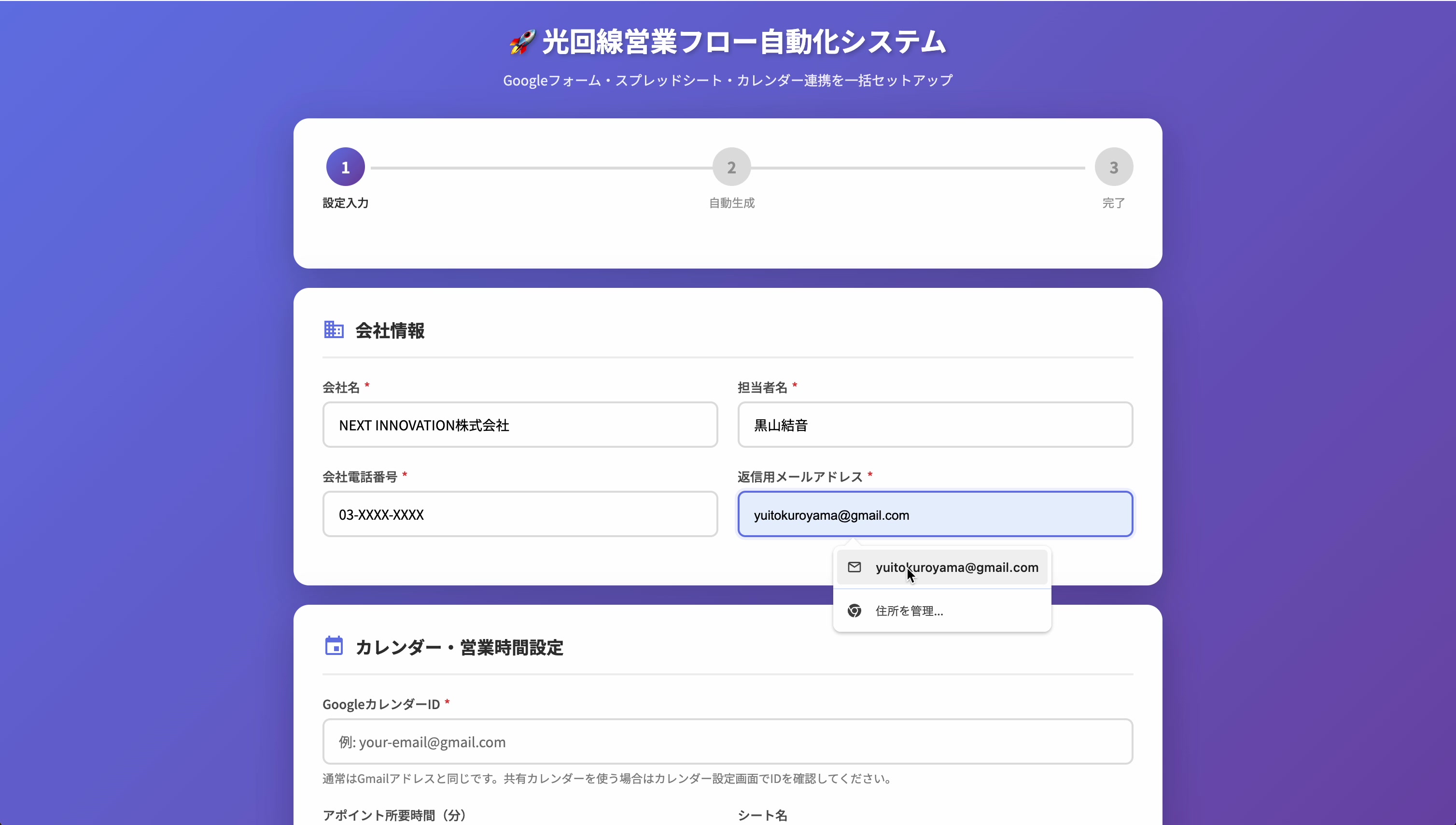Click the GoogleカレンダーID placeholder field

pos(727,741)
